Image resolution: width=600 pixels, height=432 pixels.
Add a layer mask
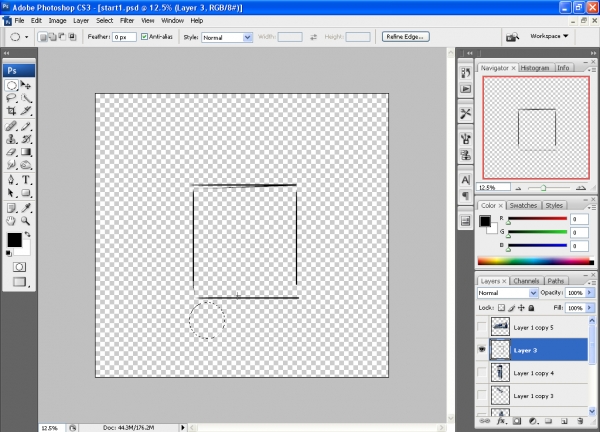tap(517, 421)
